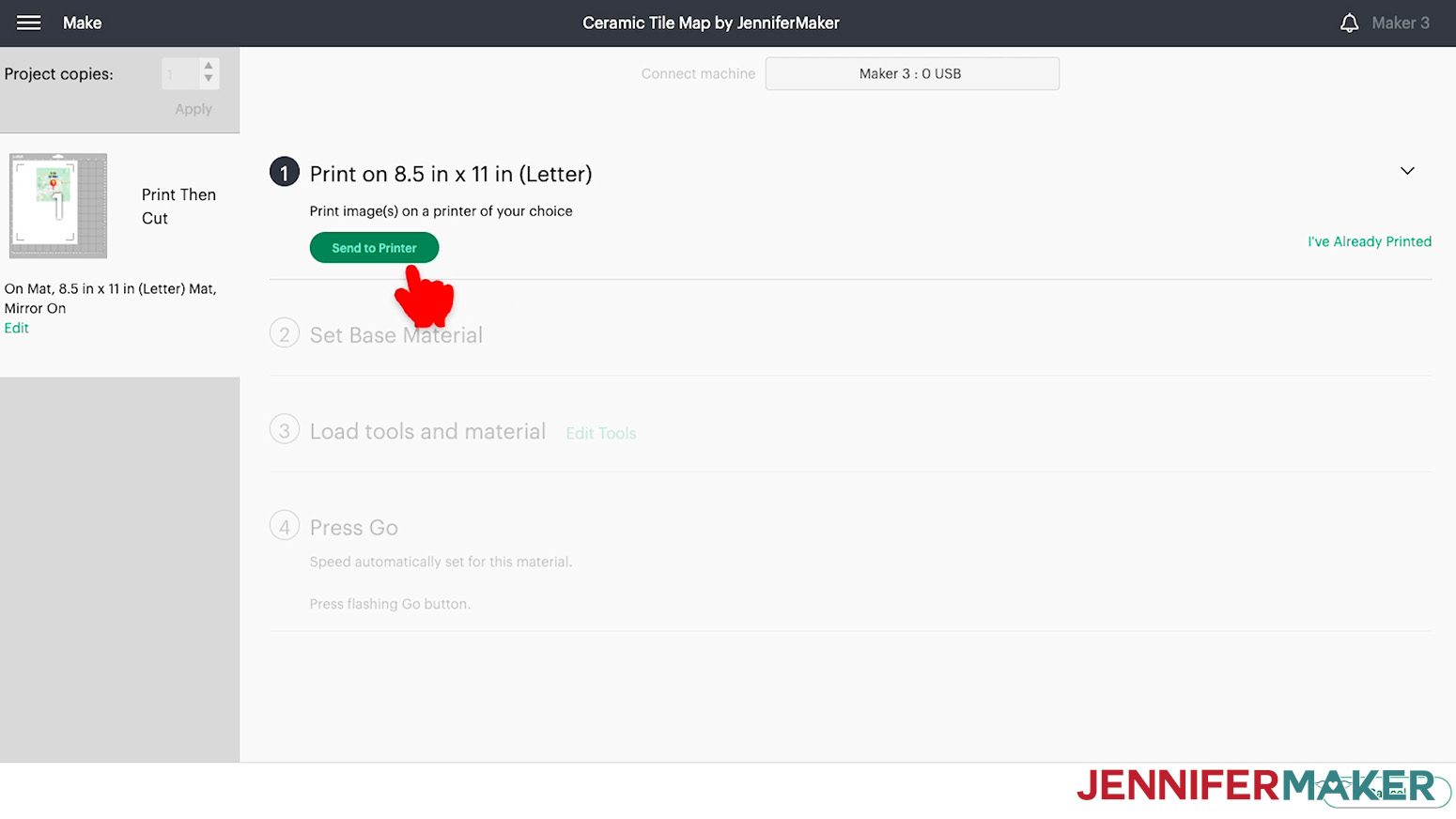This screenshot has width=1456, height=819.
Task: Select the Print Then Cut mat thumbnail
Action: point(58,206)
